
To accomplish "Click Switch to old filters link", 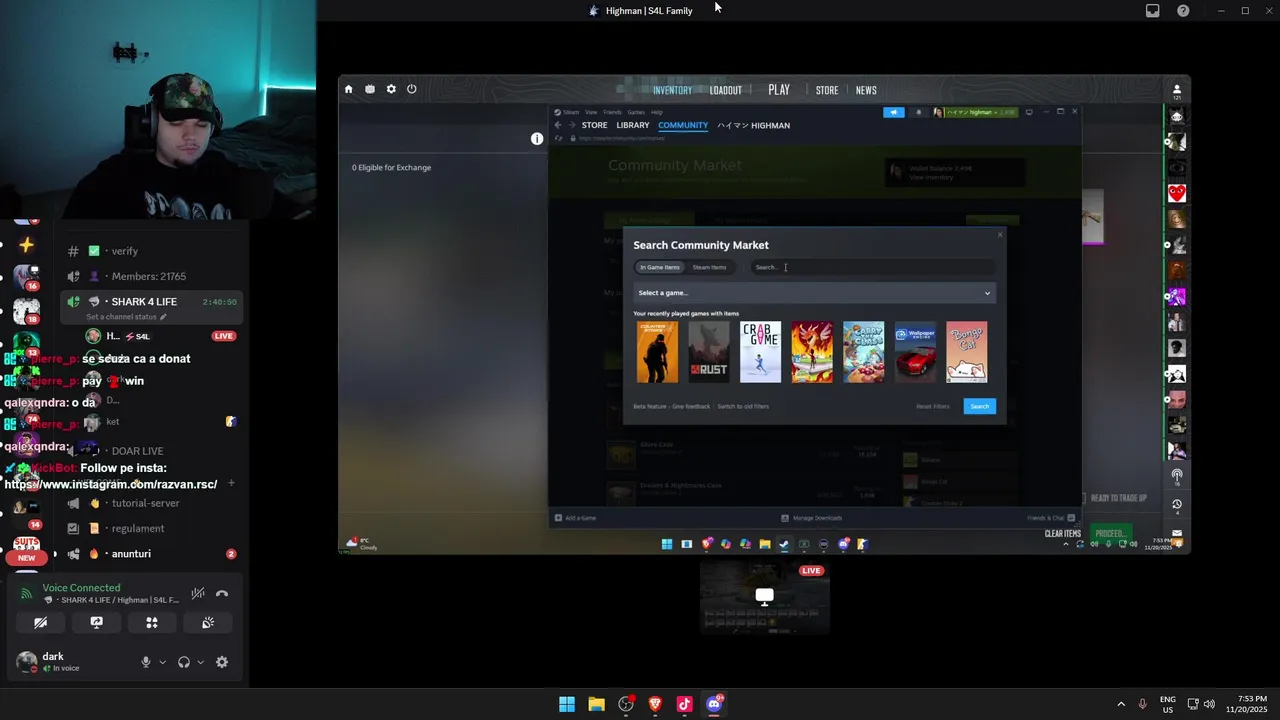I will tap(743, 406).
